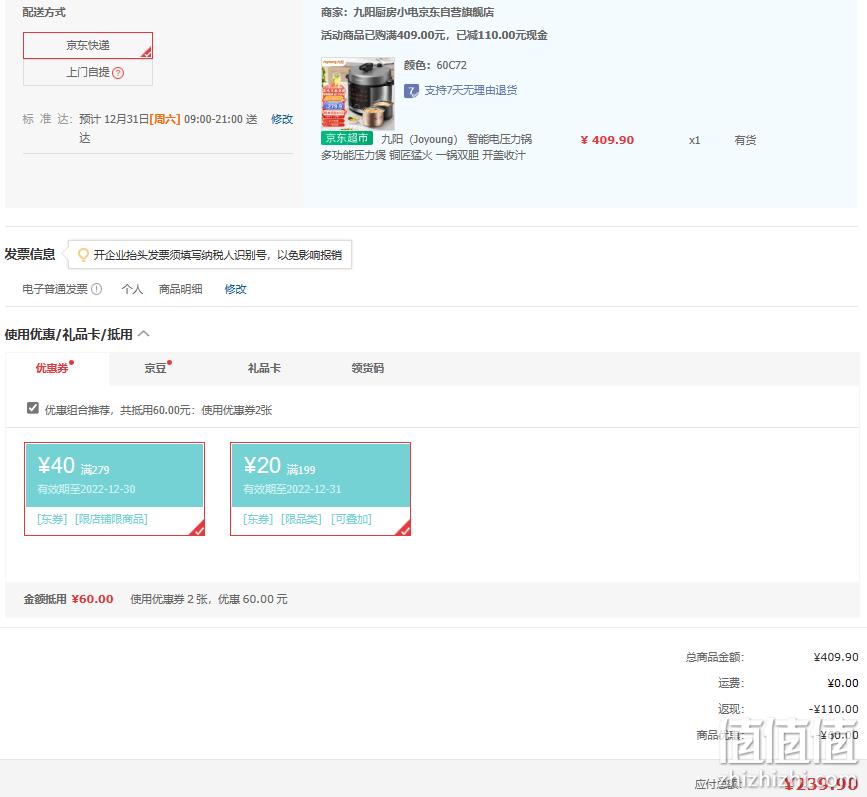The height and width of the screenshot is (797, 867).
Task: Collapse the 使用优惠/礼品卡/抵用 section
Action: point(144,334)
